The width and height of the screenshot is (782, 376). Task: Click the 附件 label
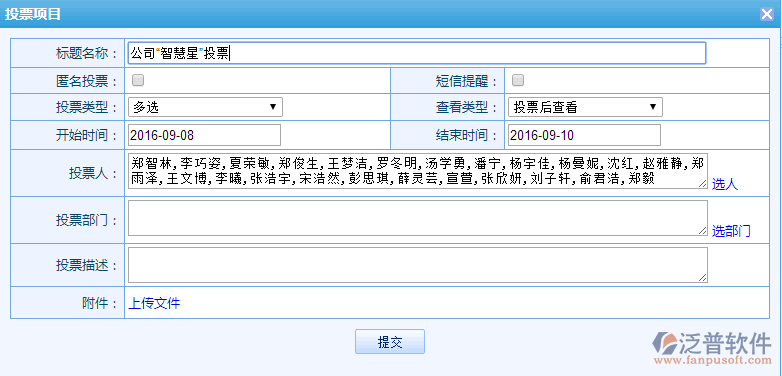coord(99,303)
